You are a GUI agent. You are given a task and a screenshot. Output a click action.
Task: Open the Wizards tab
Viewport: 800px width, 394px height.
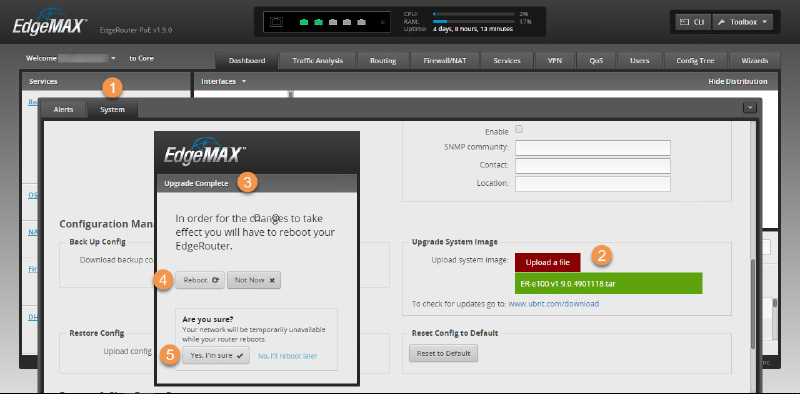pos(755,61)
